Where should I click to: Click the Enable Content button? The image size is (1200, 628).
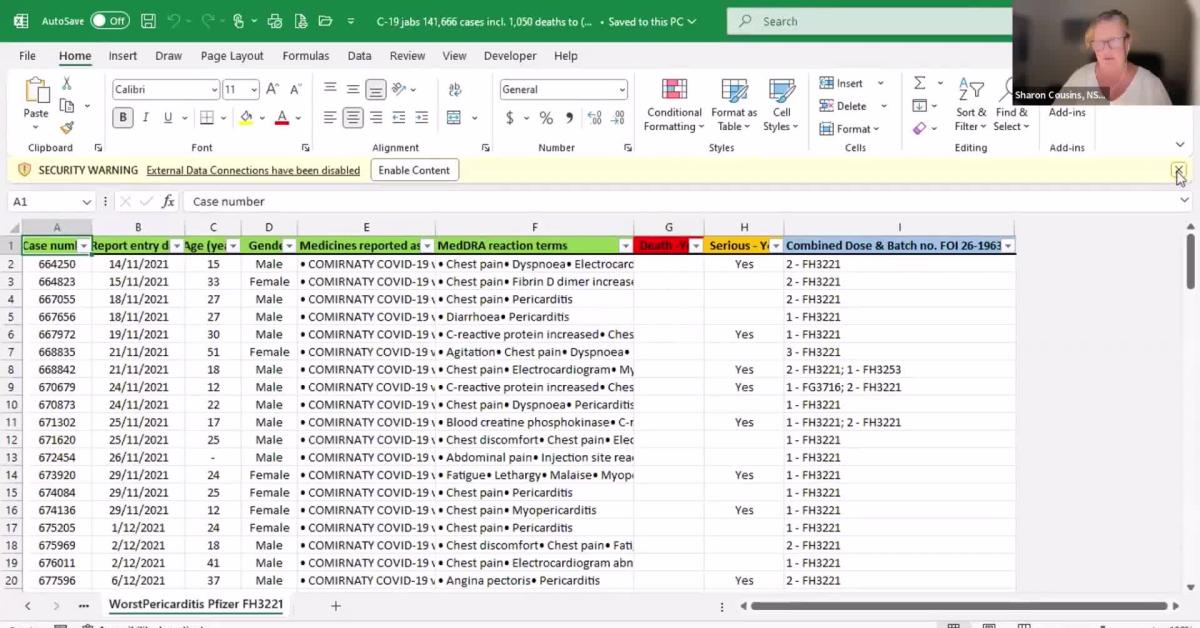coord(414,170)
